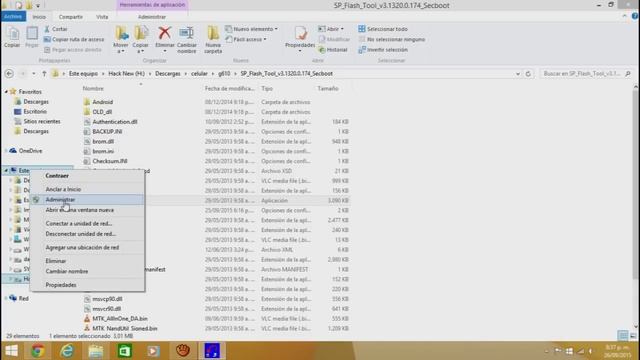640x360 pixels.
Task: Switch to the Administrar tab
Action: (x=152, y=17)
